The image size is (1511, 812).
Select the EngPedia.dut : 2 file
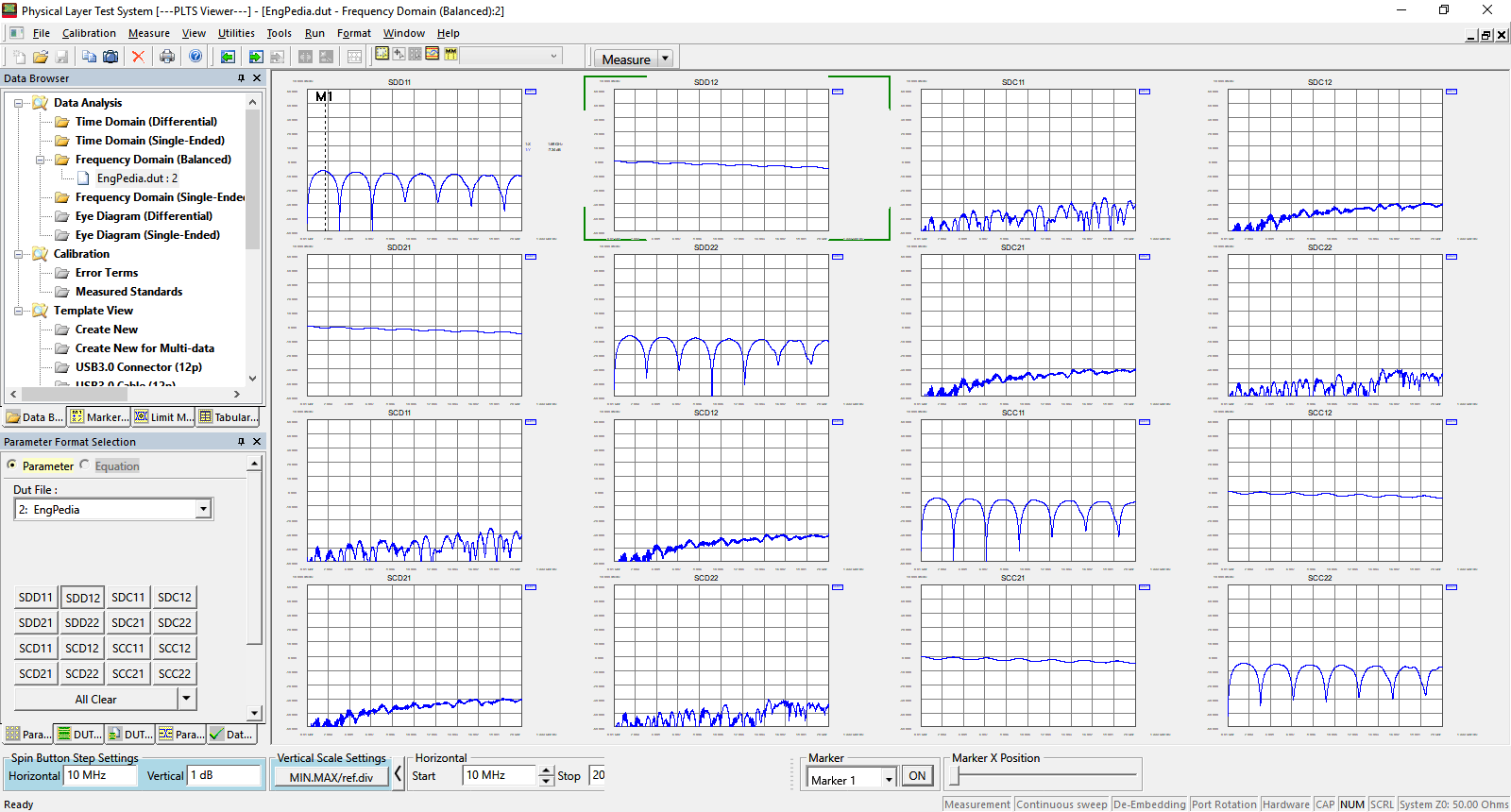coord(137,178)
